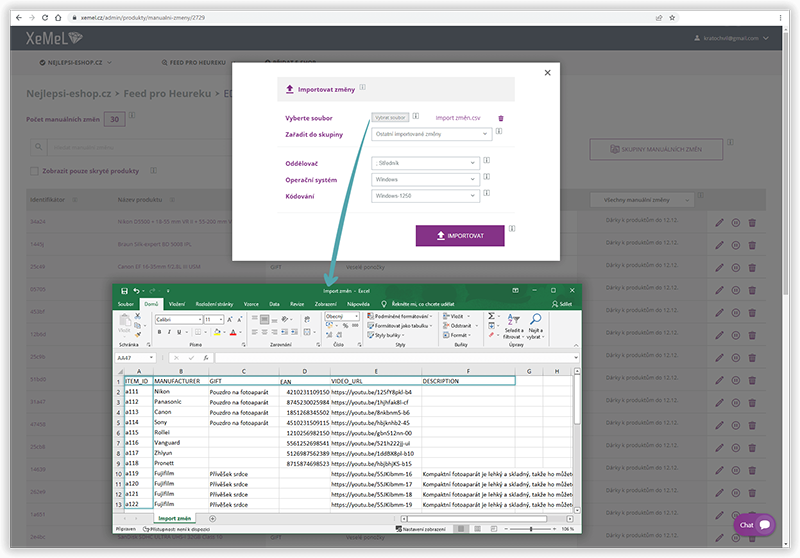
Task: Click the Vybrat soubor button
Action: (390, 117)
